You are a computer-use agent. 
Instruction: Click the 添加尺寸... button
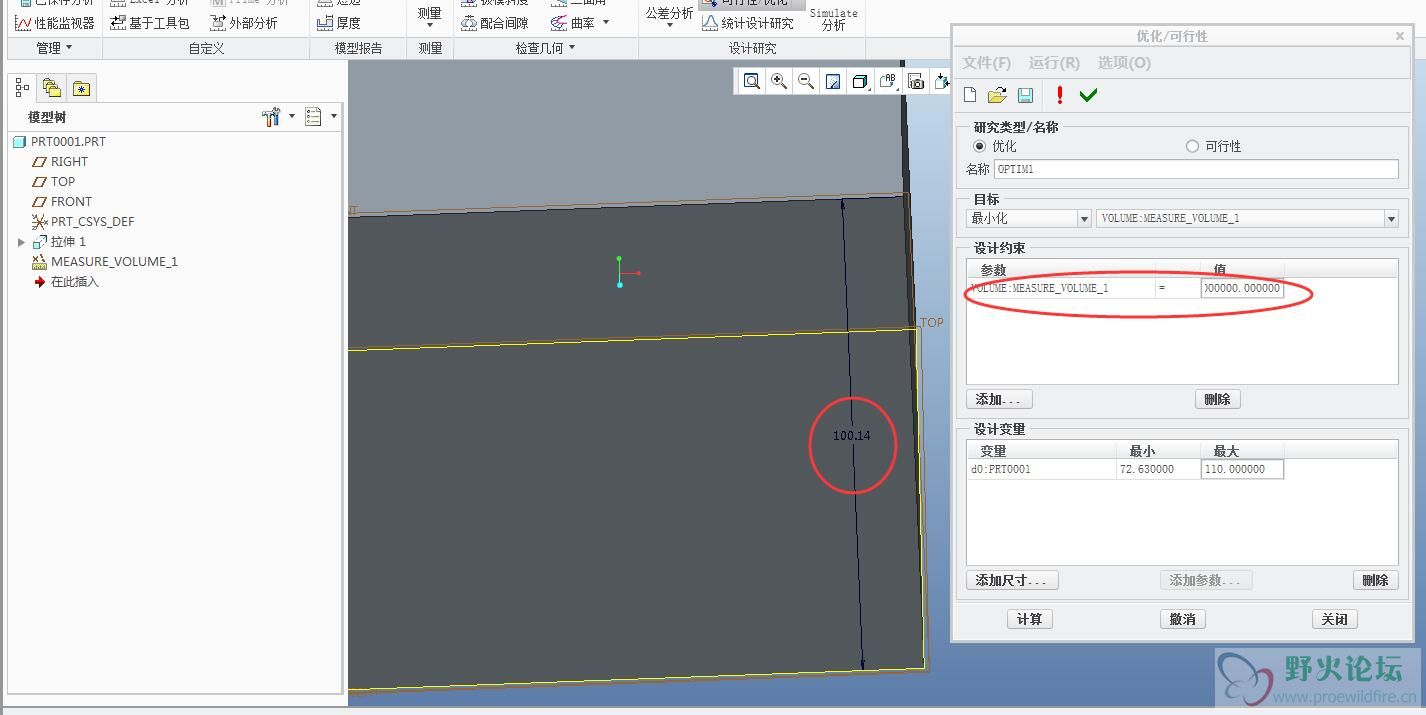coord(1012,580)
